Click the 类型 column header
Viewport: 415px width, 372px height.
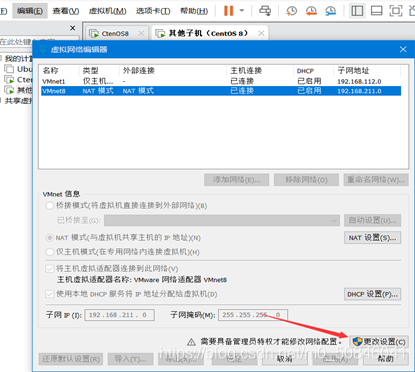(x=91, y=71)
